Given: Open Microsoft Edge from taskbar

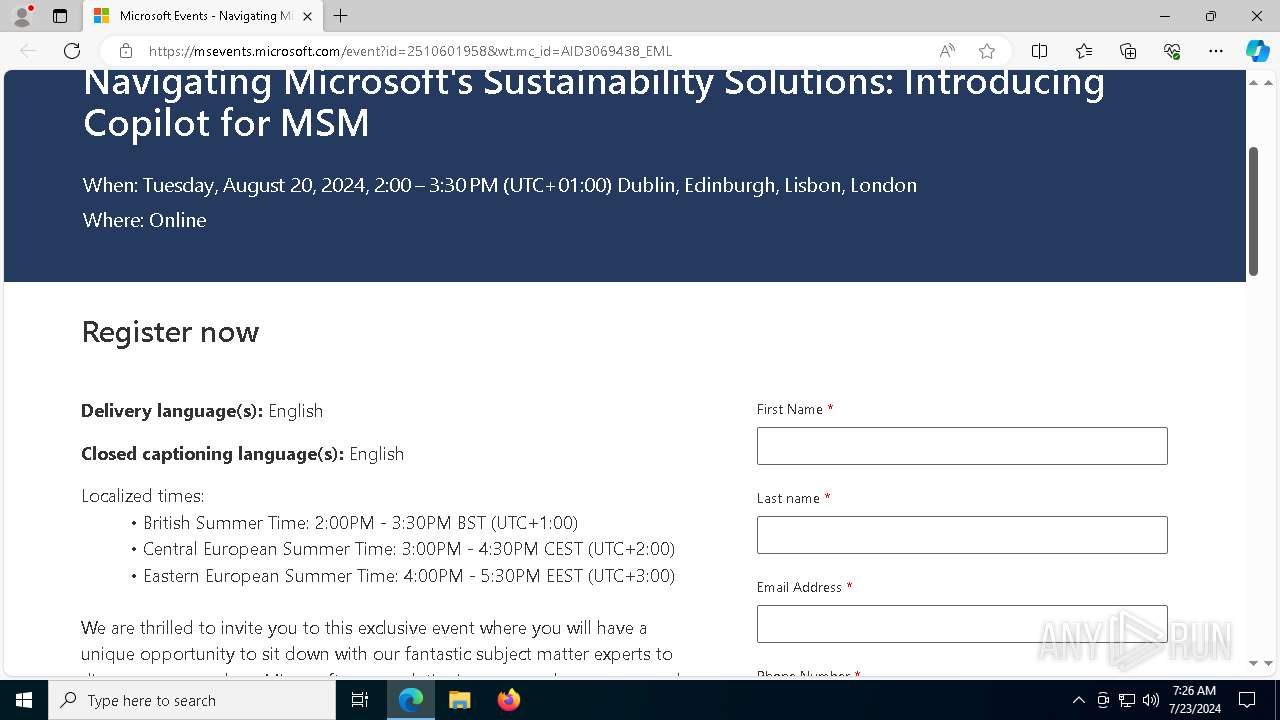Looking at the screenshot, I should click(411, 700).
